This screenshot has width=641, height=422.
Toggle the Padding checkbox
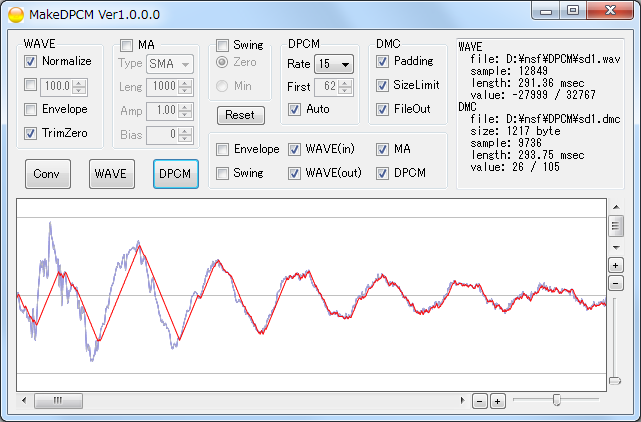[x=382, y=61]
